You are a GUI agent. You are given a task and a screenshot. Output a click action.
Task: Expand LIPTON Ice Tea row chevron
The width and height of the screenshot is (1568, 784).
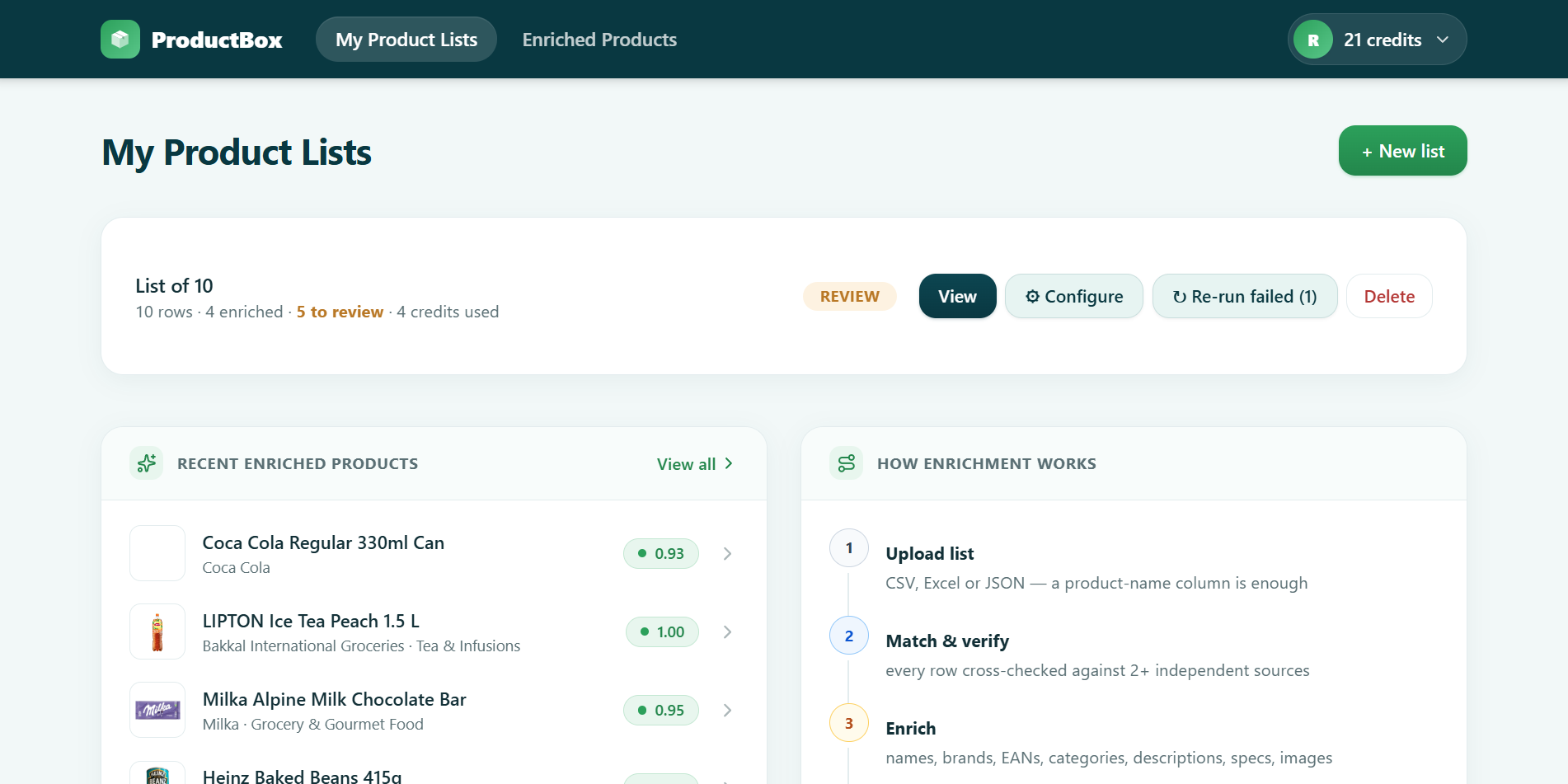pos(727,632)
